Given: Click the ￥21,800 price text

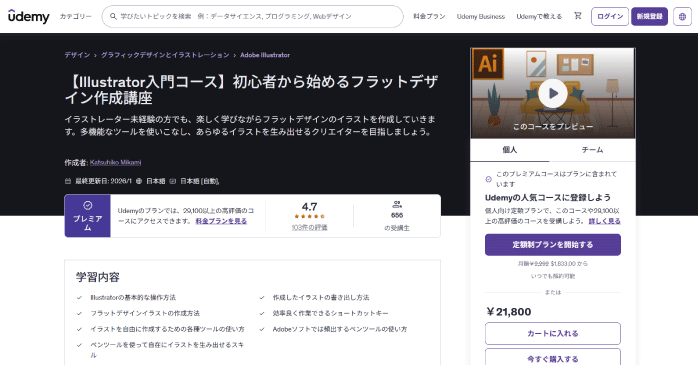Looking at the screenshot, I should tap(508, 312).
